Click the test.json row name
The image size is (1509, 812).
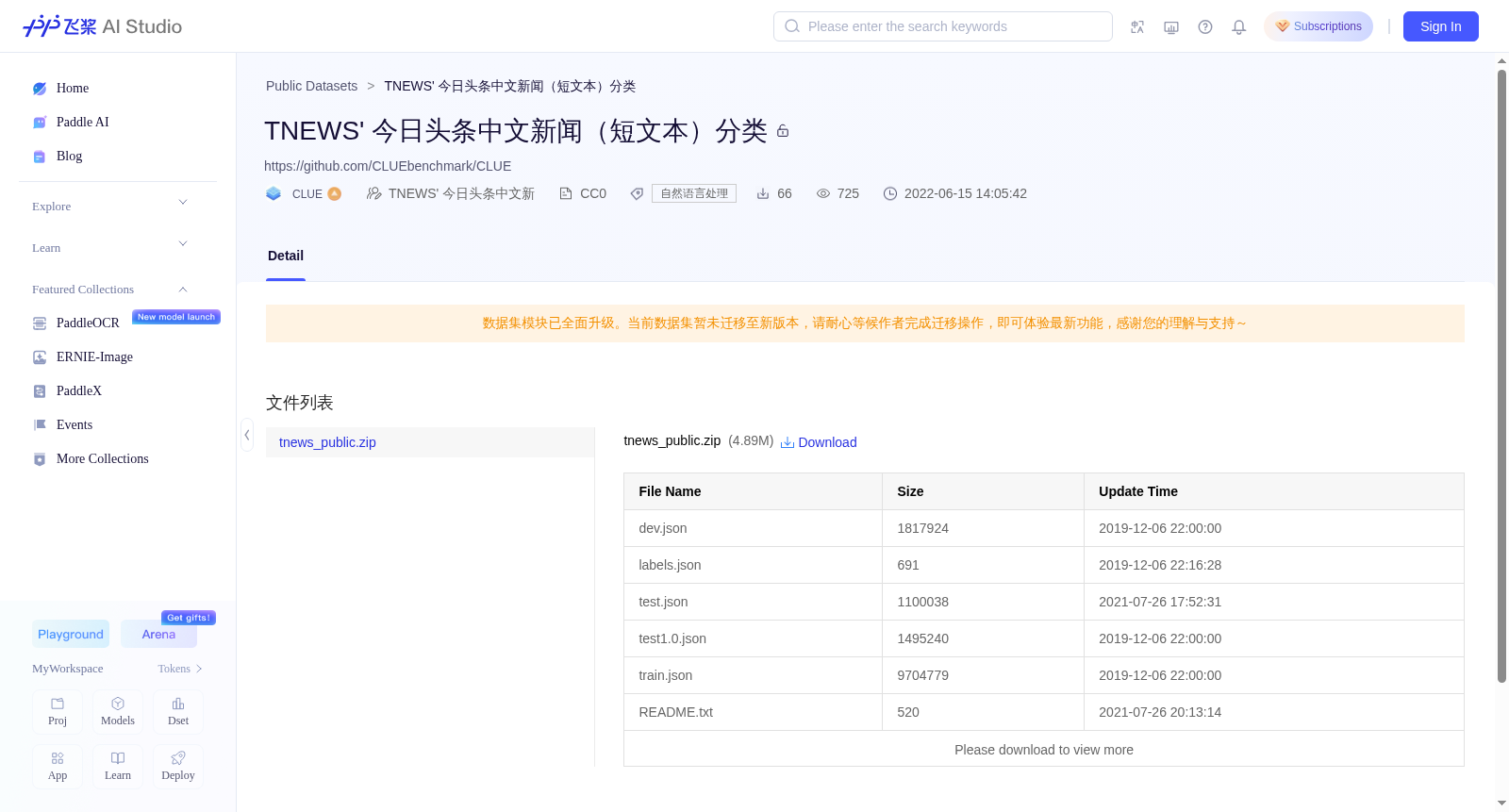pyautogui.click(x=663, y=602)
